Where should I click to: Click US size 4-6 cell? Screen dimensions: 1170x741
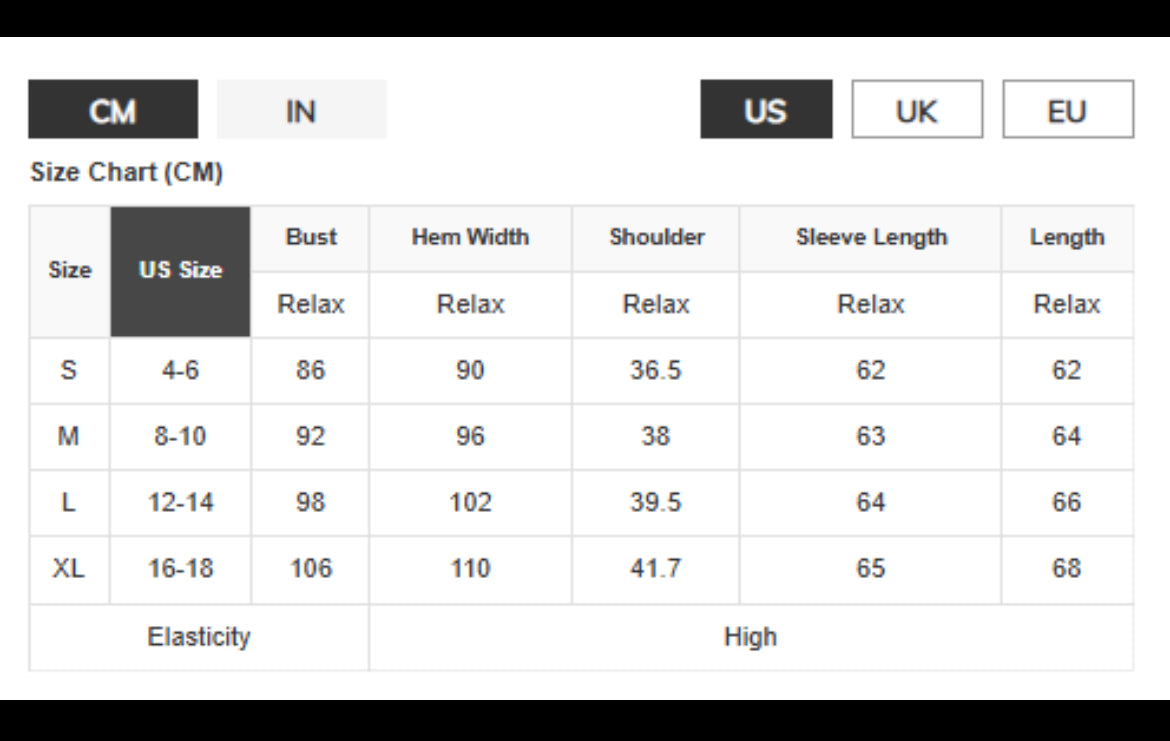[180, 371]
